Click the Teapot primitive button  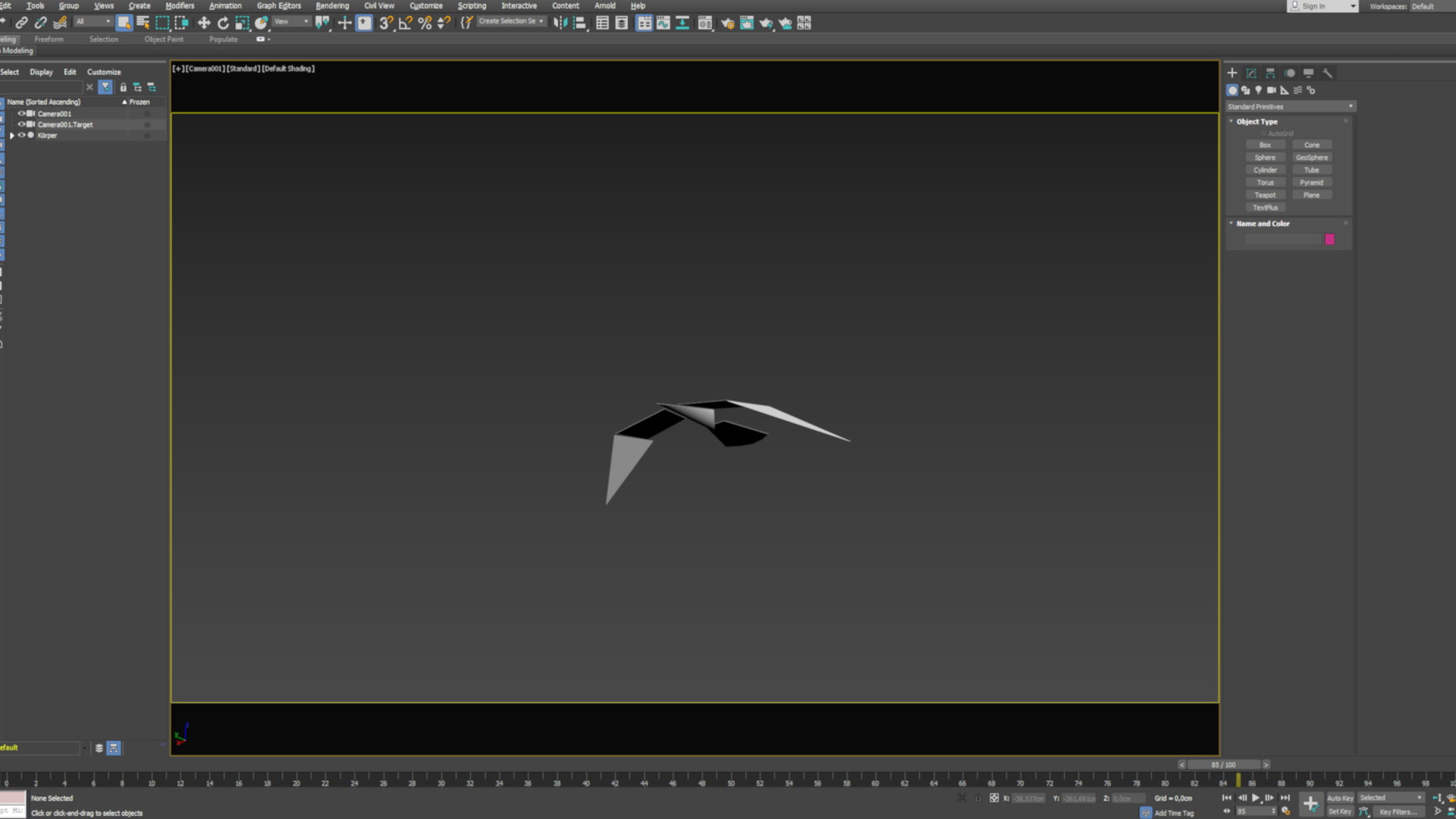1265,195
